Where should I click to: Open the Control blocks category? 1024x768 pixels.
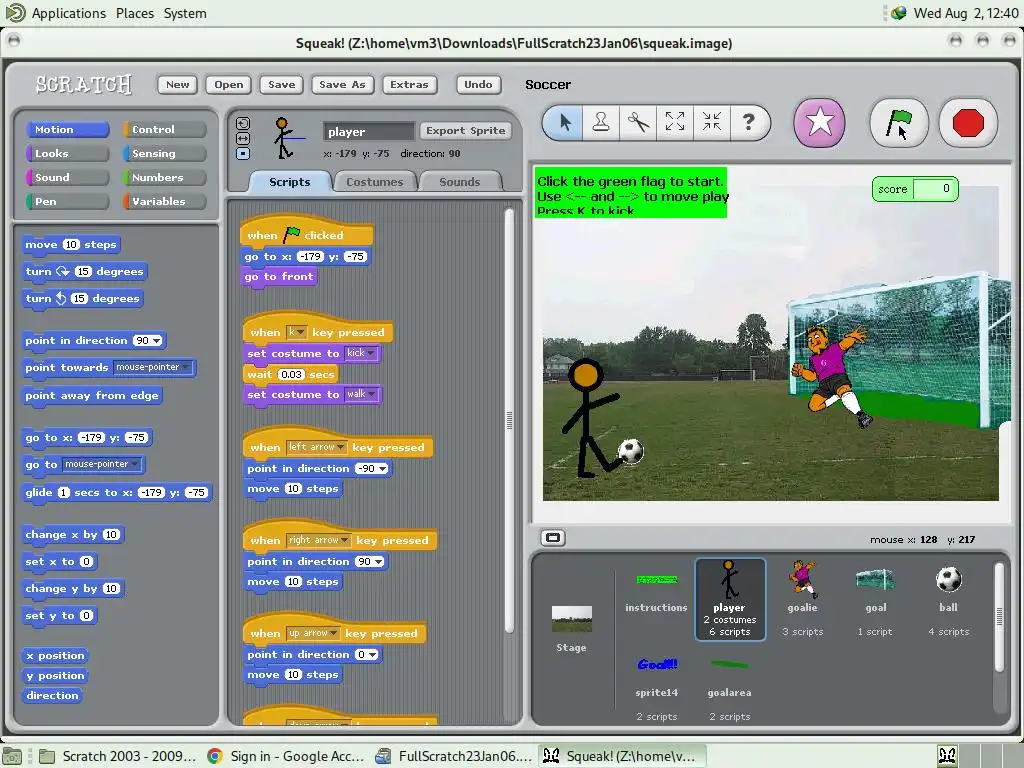[165, 129]
